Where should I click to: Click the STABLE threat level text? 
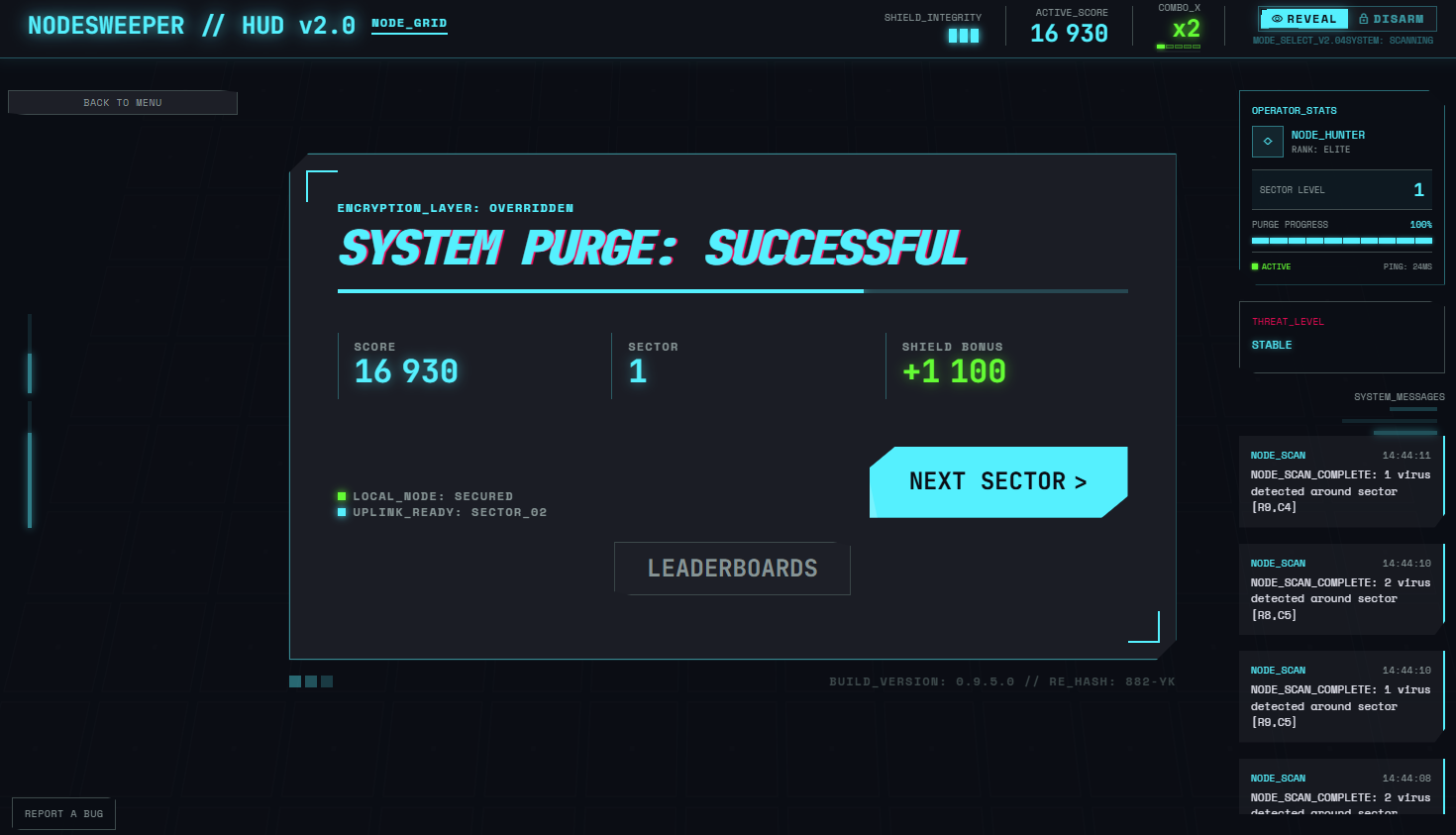coord(1272,346)
